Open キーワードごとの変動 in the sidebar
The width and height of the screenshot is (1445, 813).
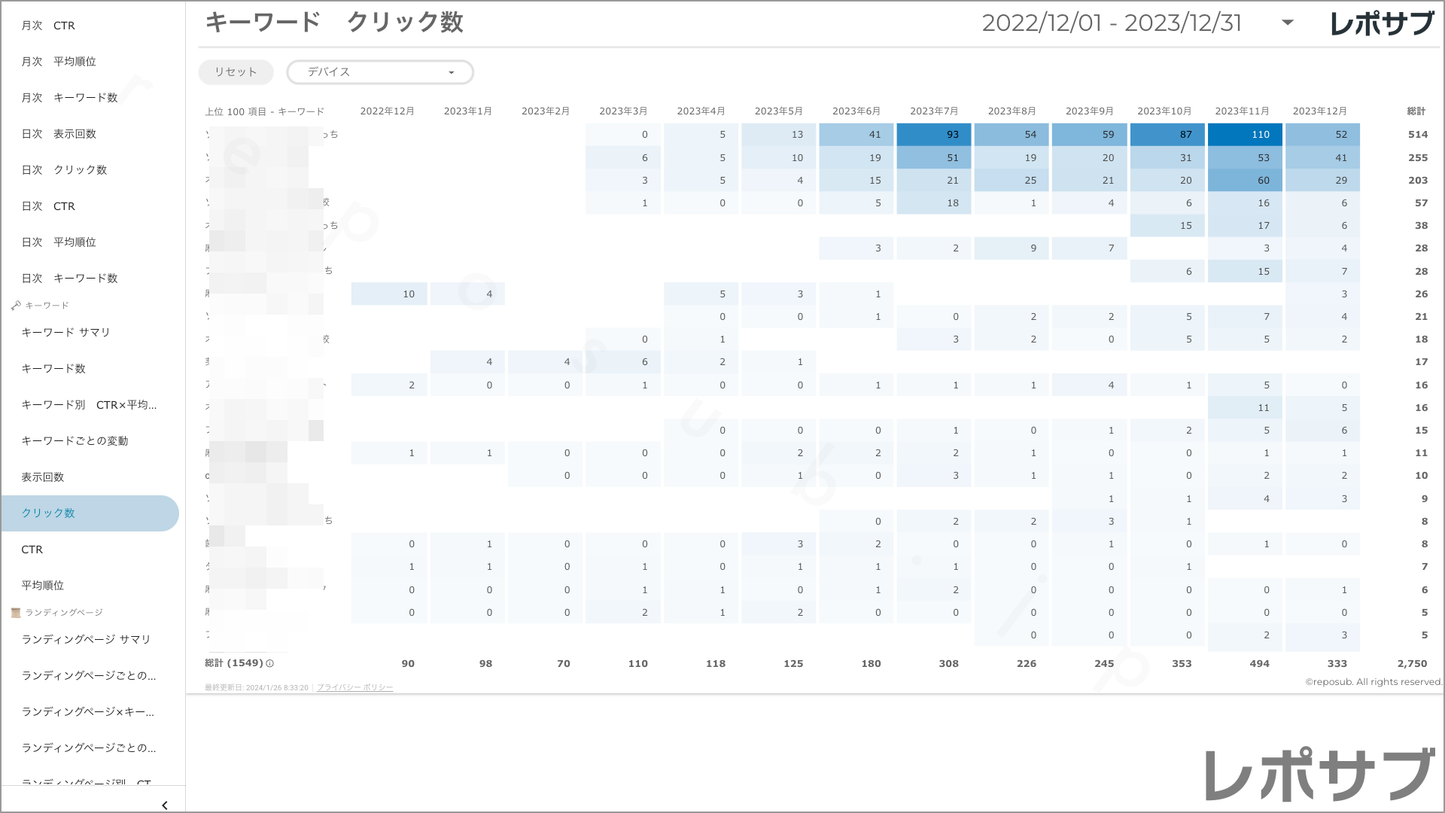75,441
